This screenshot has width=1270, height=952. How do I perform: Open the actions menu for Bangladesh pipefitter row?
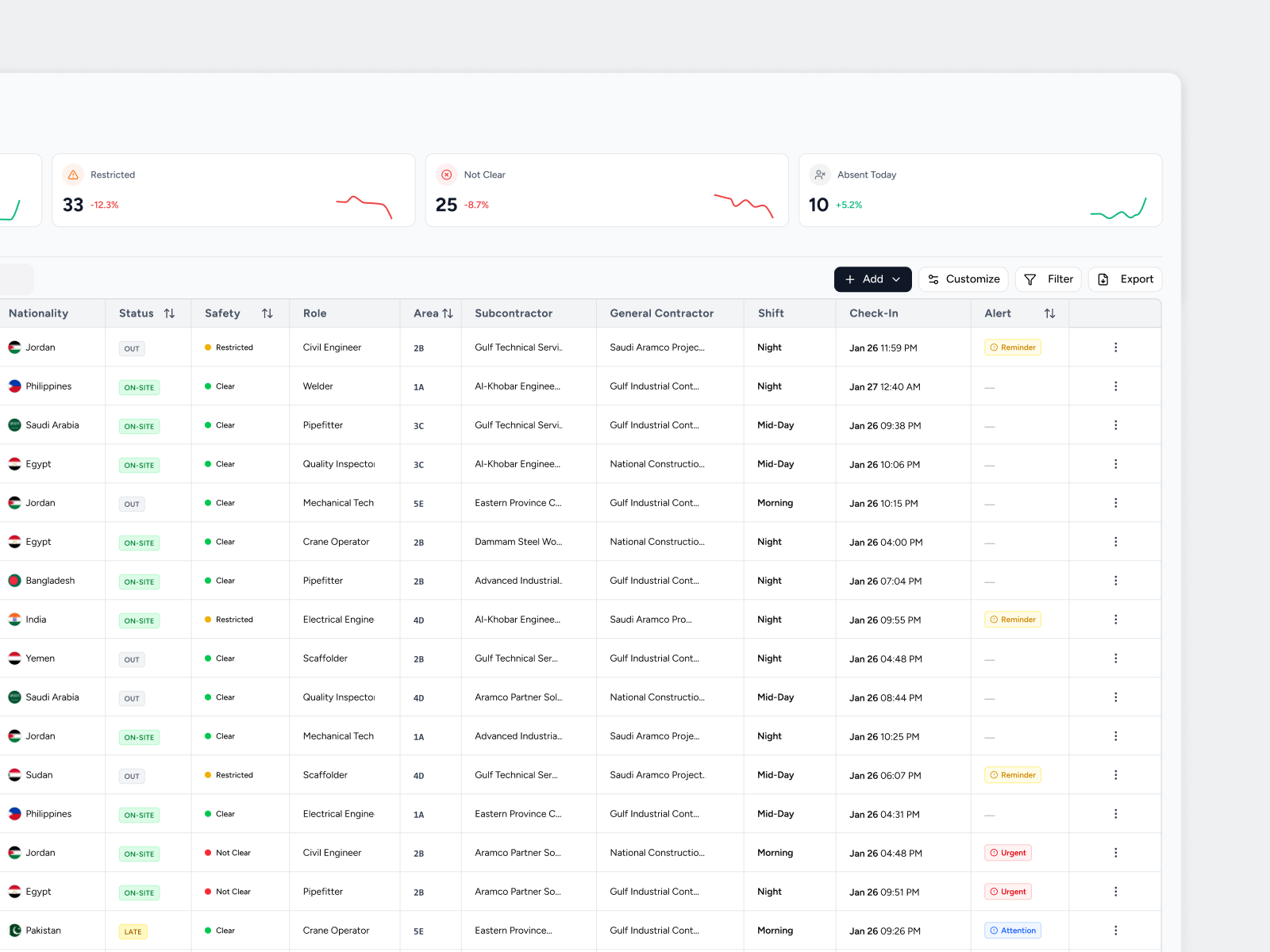1115,580
